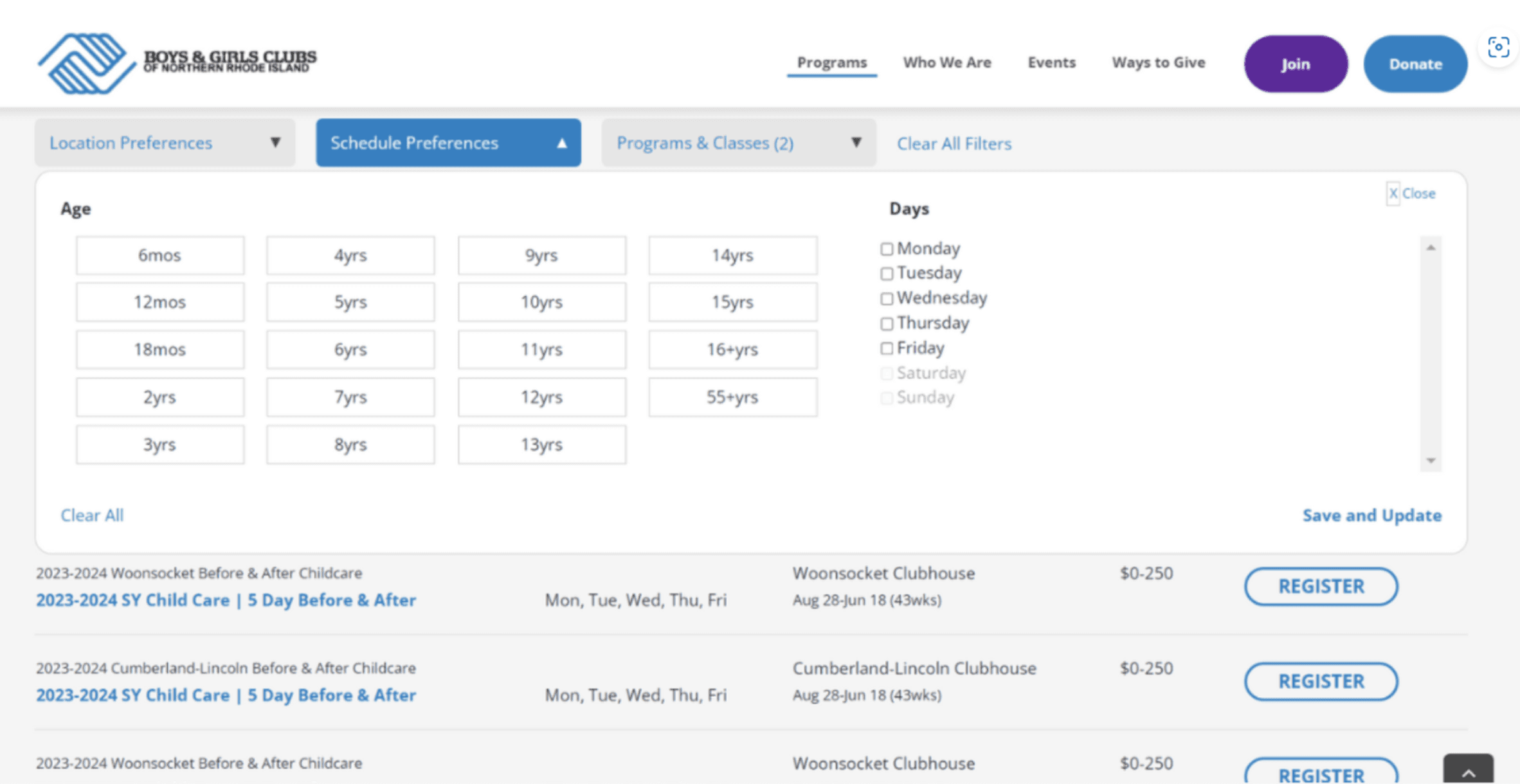The image size is (1520, 784).
Task: Click Clear All Filters
Action: coord(954,143)
